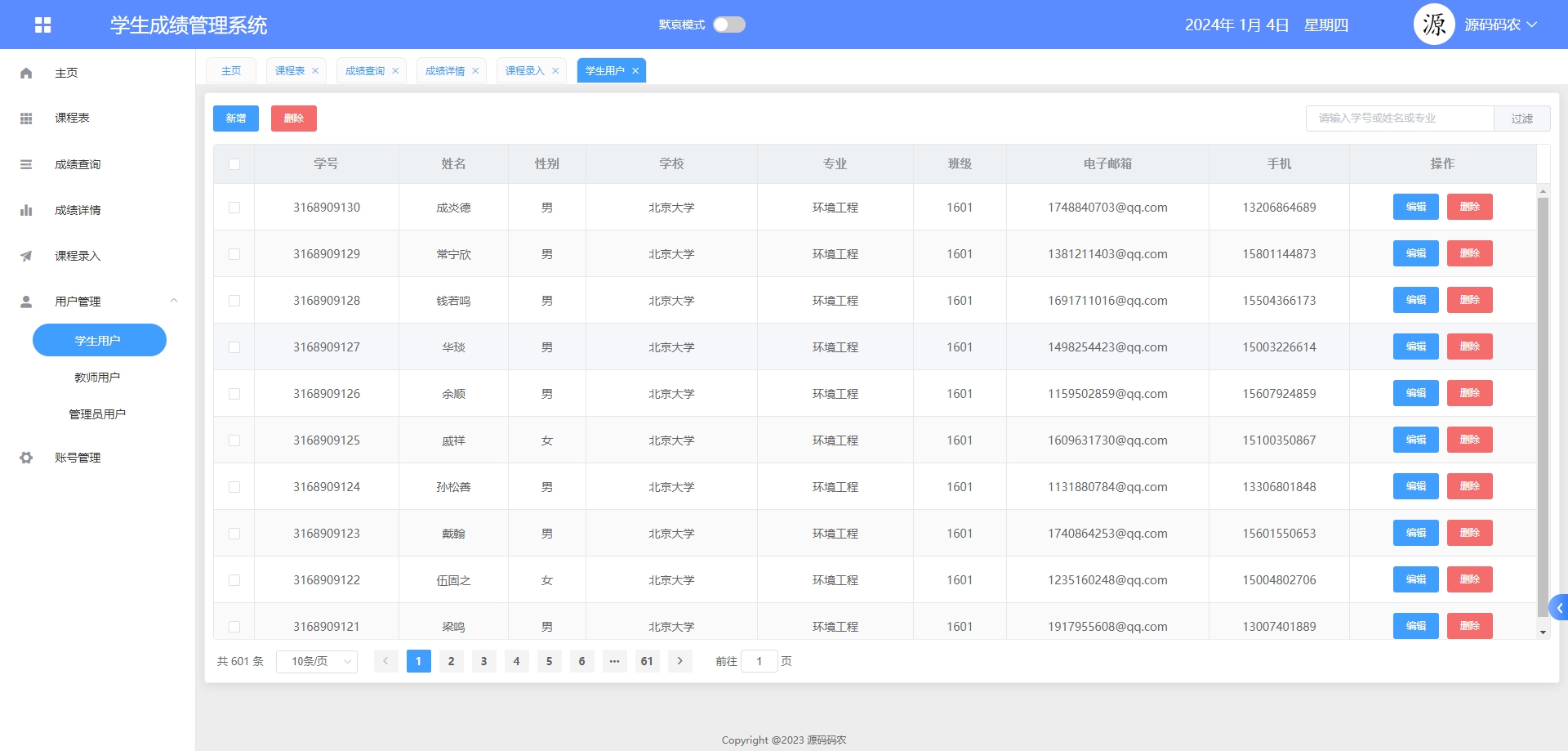Open the 源码码农 user dropdown

click(x=1501, y=25)
